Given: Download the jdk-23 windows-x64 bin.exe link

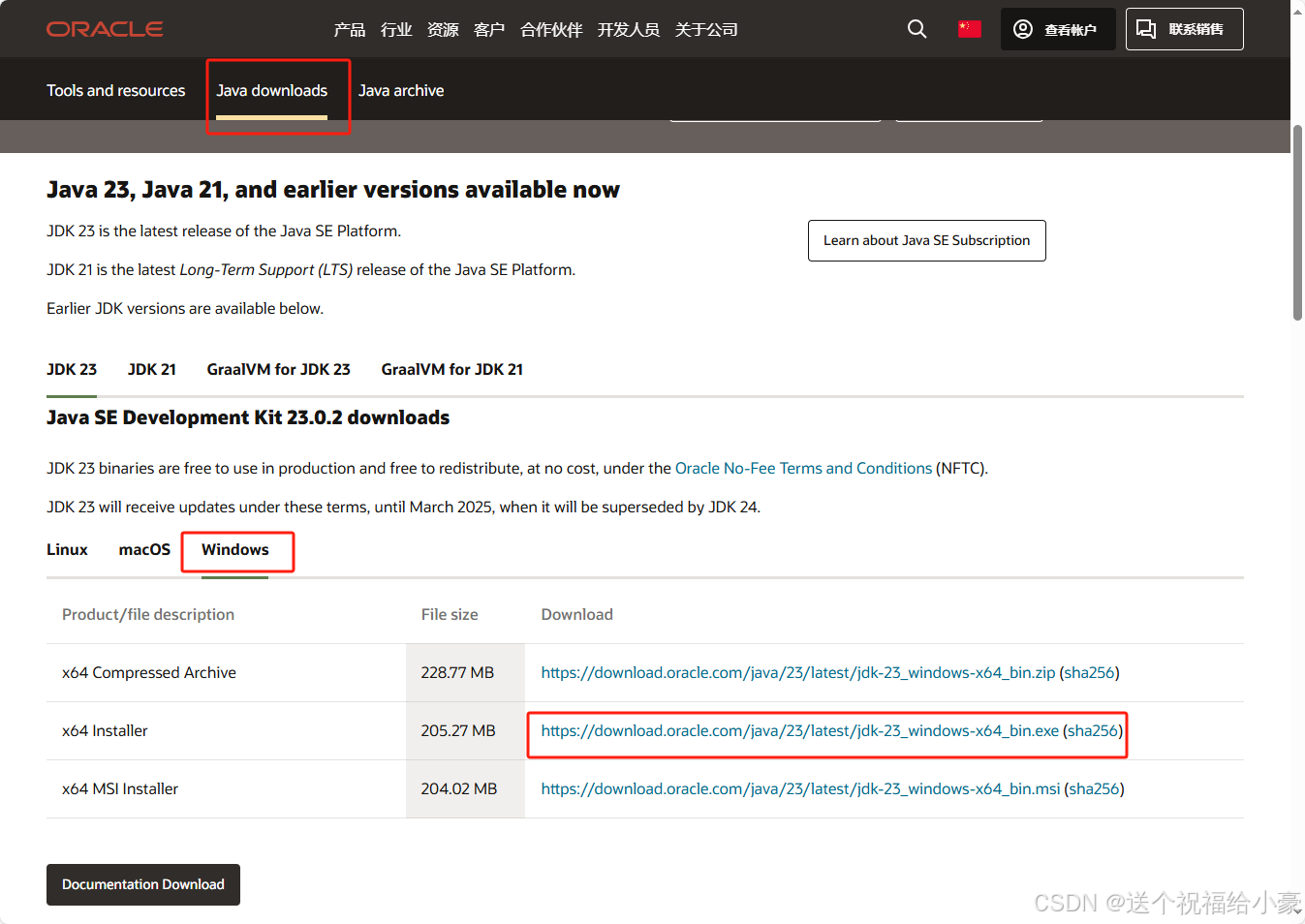Looking at the screenshot, I should (x=800, y=730).
